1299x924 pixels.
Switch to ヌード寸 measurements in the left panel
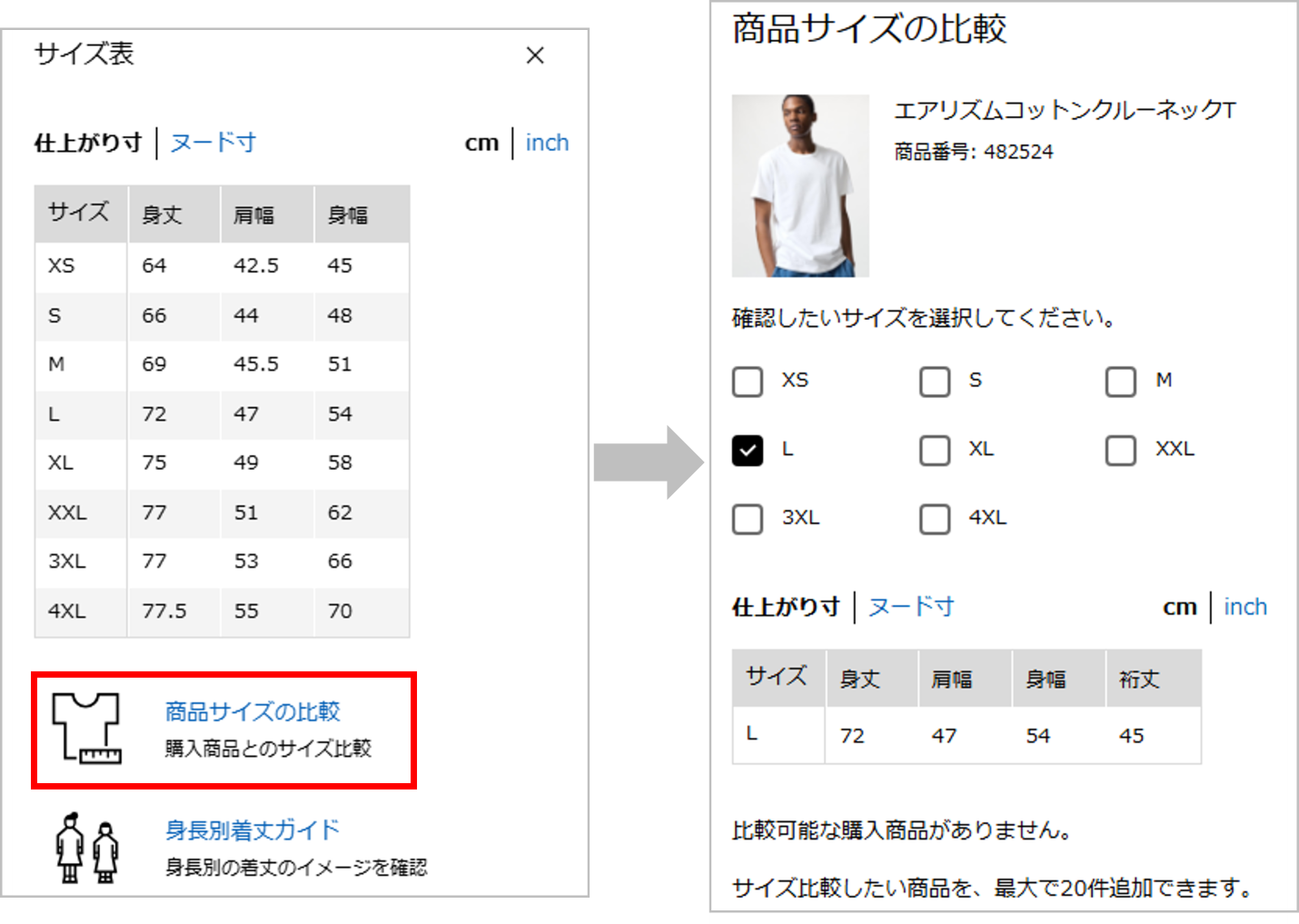(212, 142)
